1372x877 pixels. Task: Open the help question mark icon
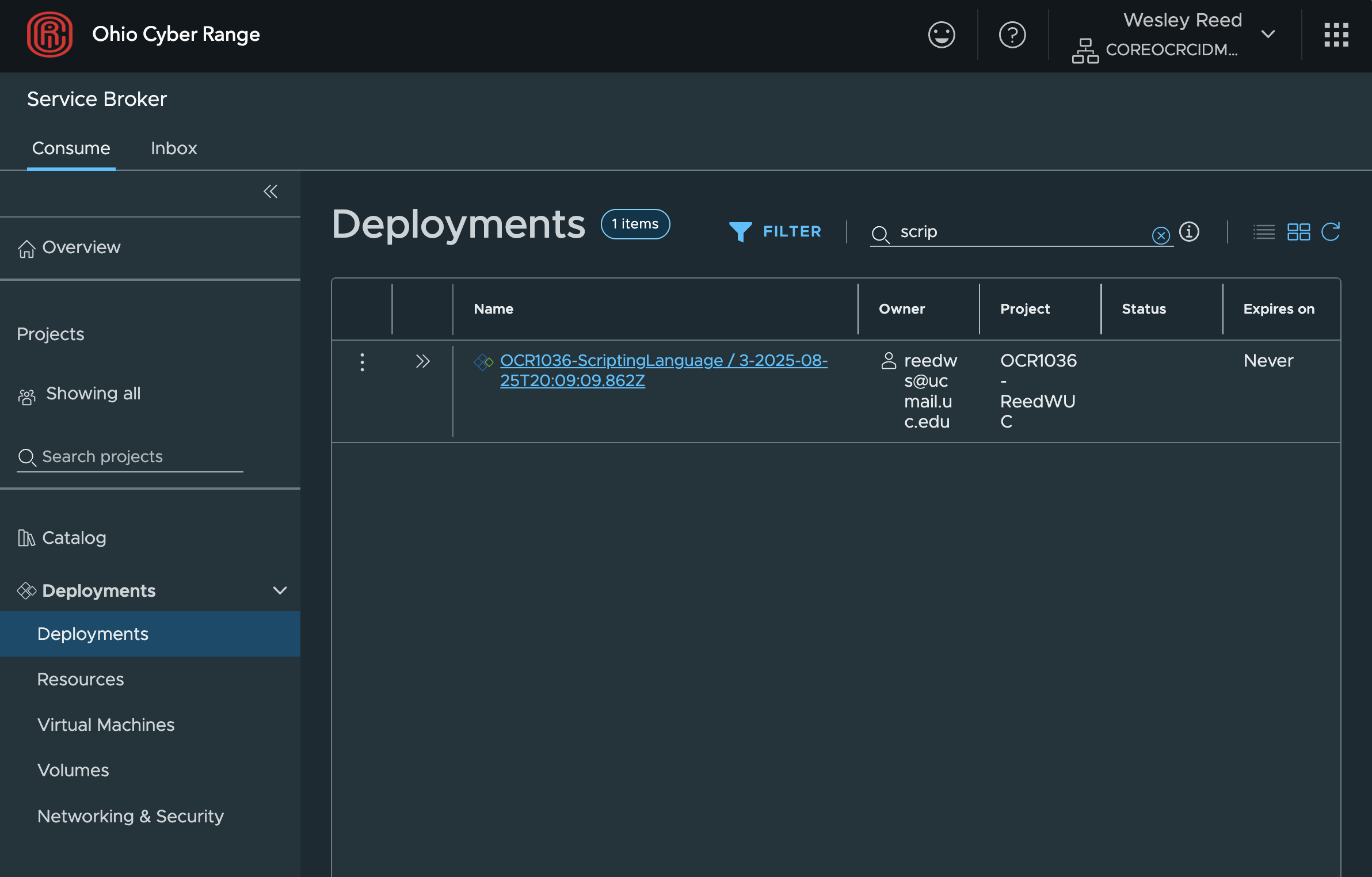pos(1012,35)
